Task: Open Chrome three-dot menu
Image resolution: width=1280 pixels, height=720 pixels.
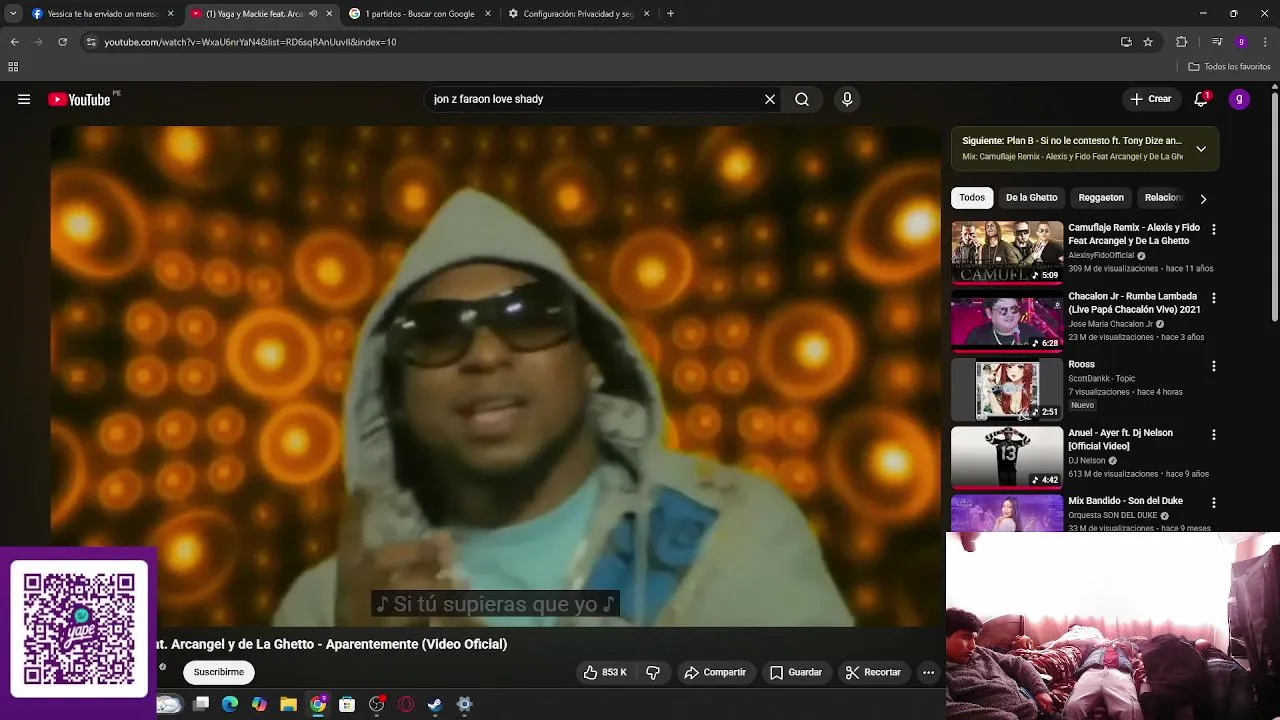Action: [1266, 42]
